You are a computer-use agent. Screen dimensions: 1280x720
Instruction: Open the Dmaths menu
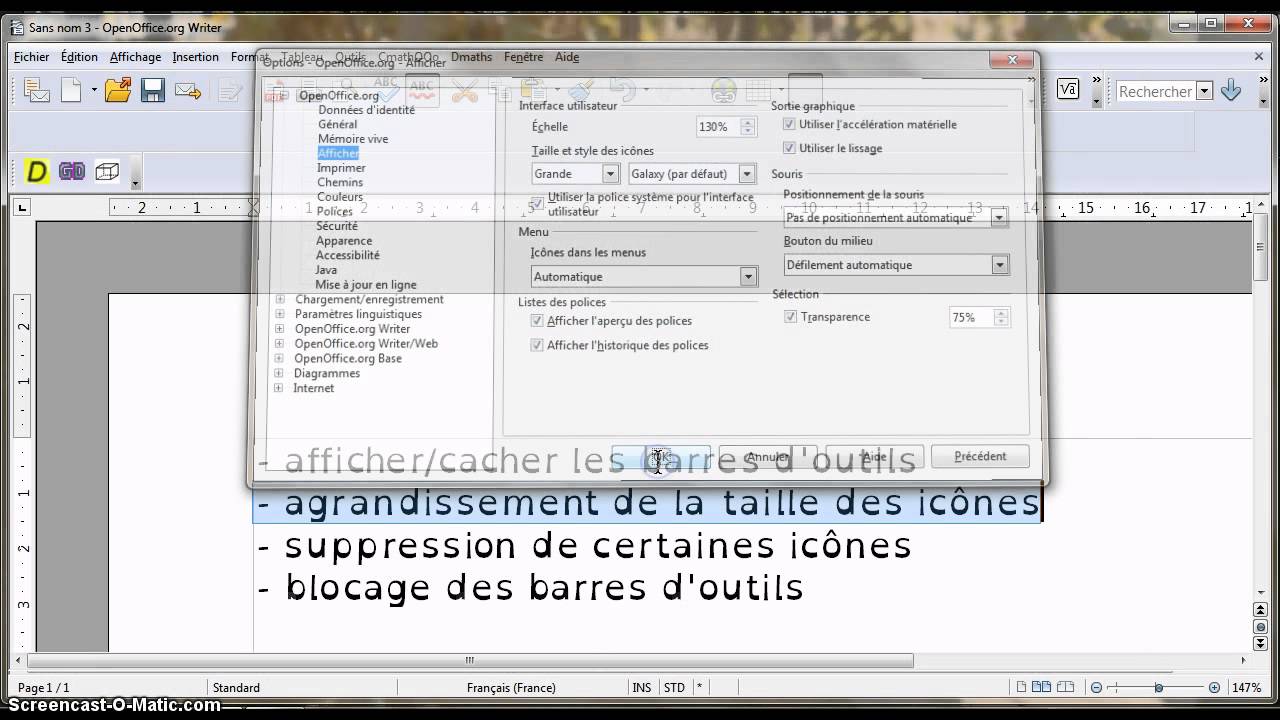471,57
